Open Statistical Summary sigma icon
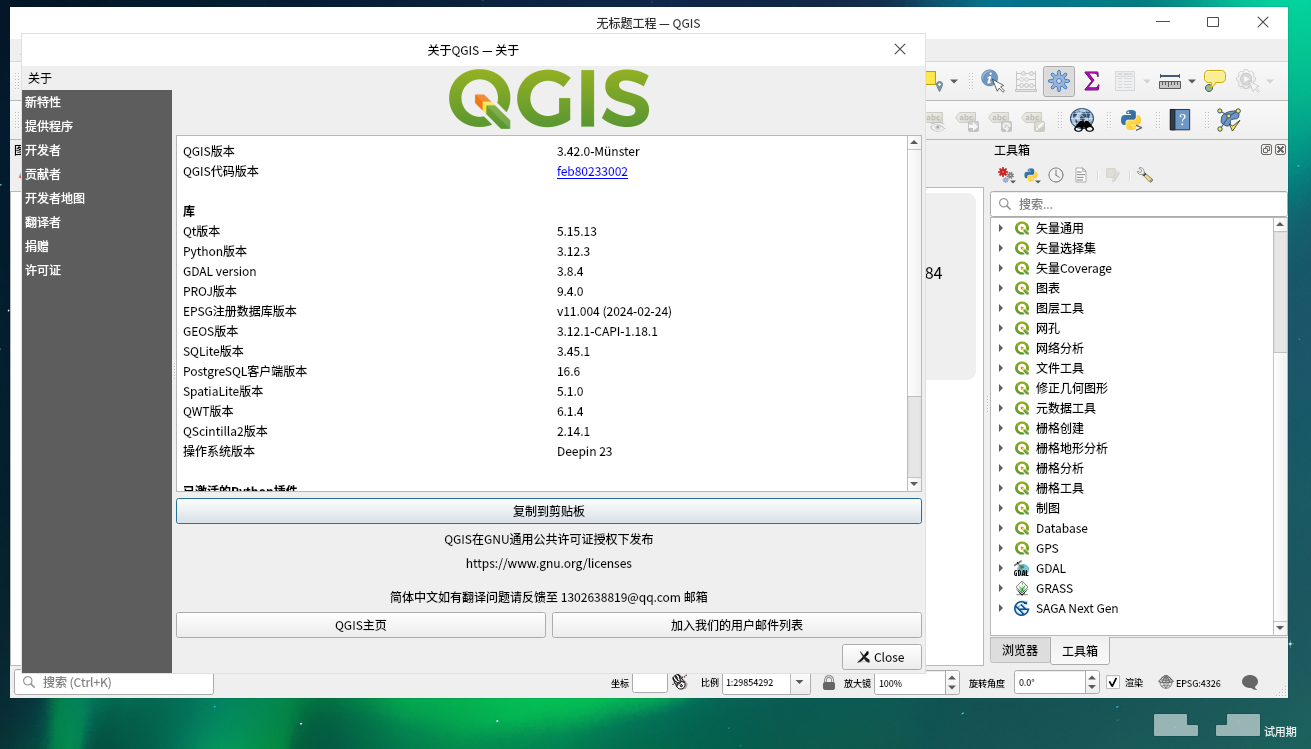 click(1092, 81)
